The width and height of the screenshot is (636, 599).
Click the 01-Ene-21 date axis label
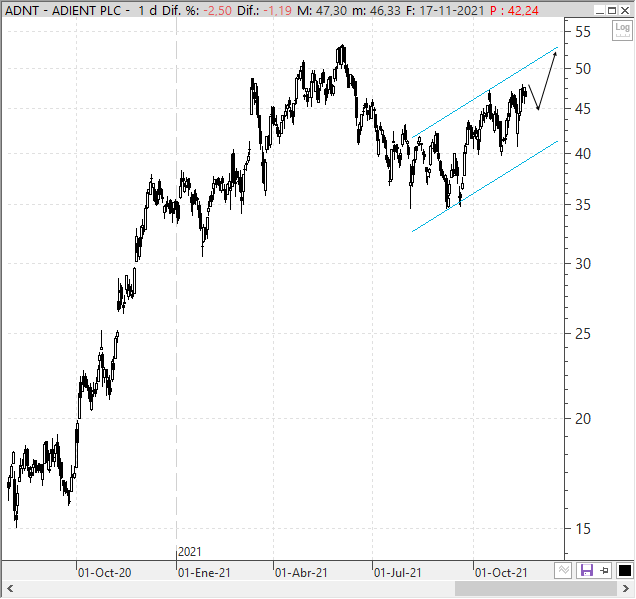(204, 573)
